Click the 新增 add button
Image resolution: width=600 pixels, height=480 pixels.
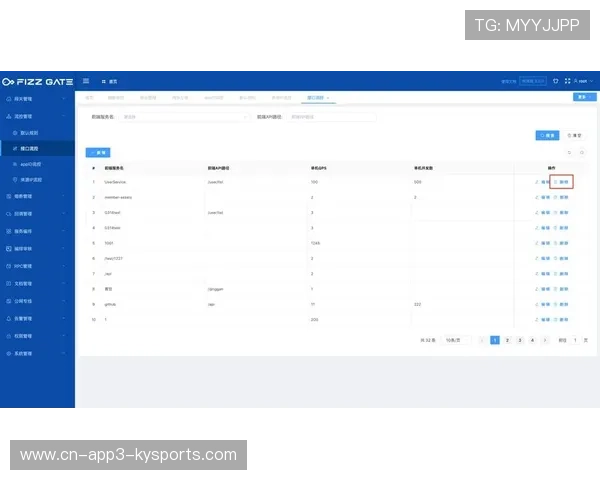coord(98,152)
